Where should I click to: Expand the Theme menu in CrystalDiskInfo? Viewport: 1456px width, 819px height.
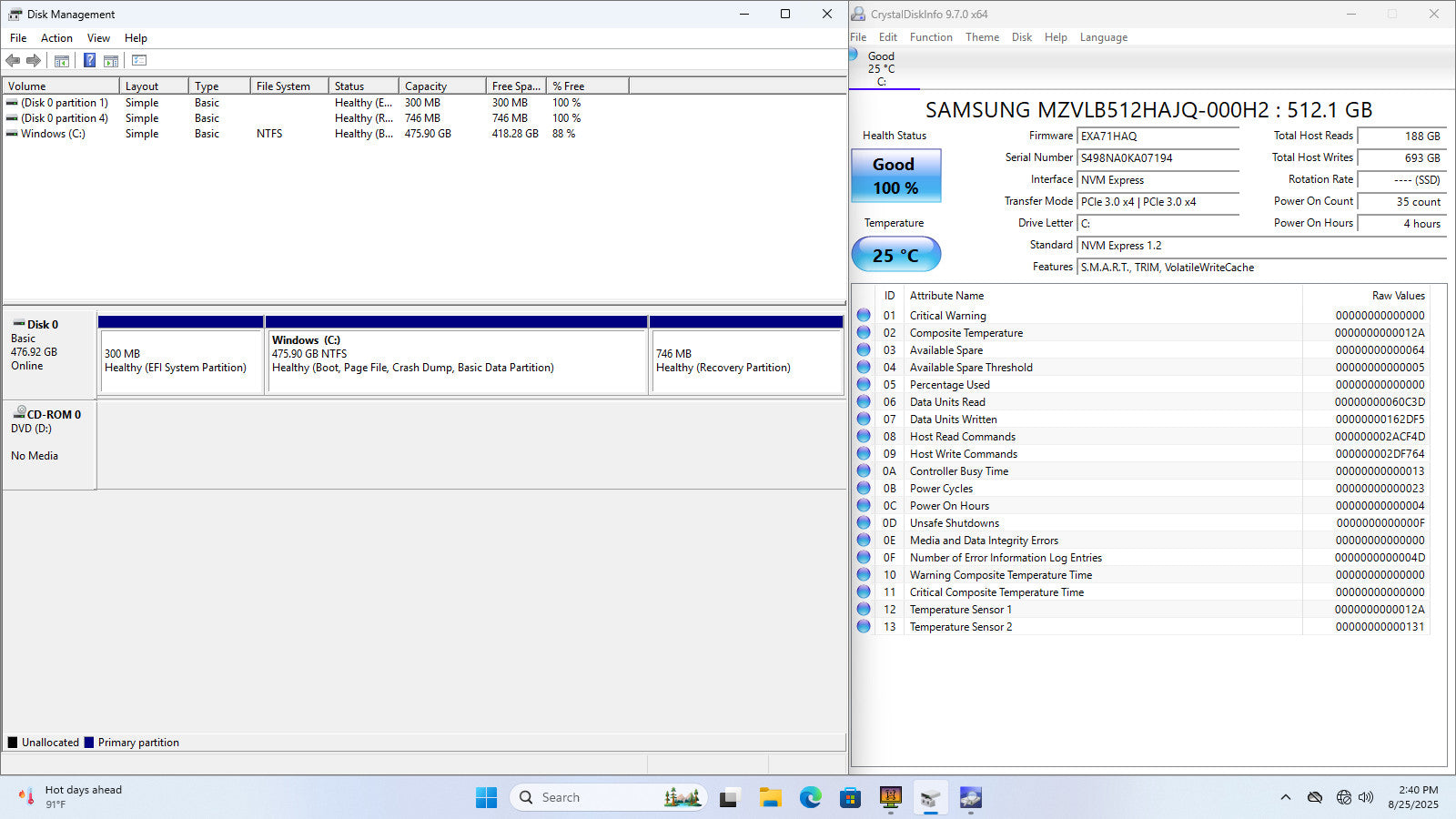[x=981, y=37]
